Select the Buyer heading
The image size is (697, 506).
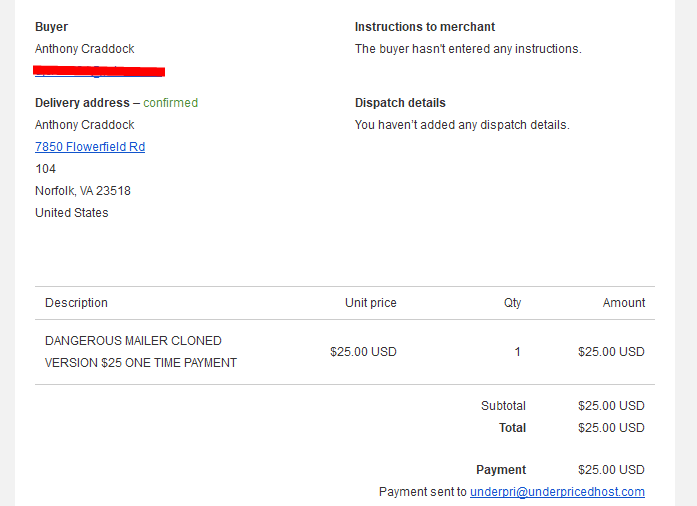pyautogui.click(x=52, y=27)
